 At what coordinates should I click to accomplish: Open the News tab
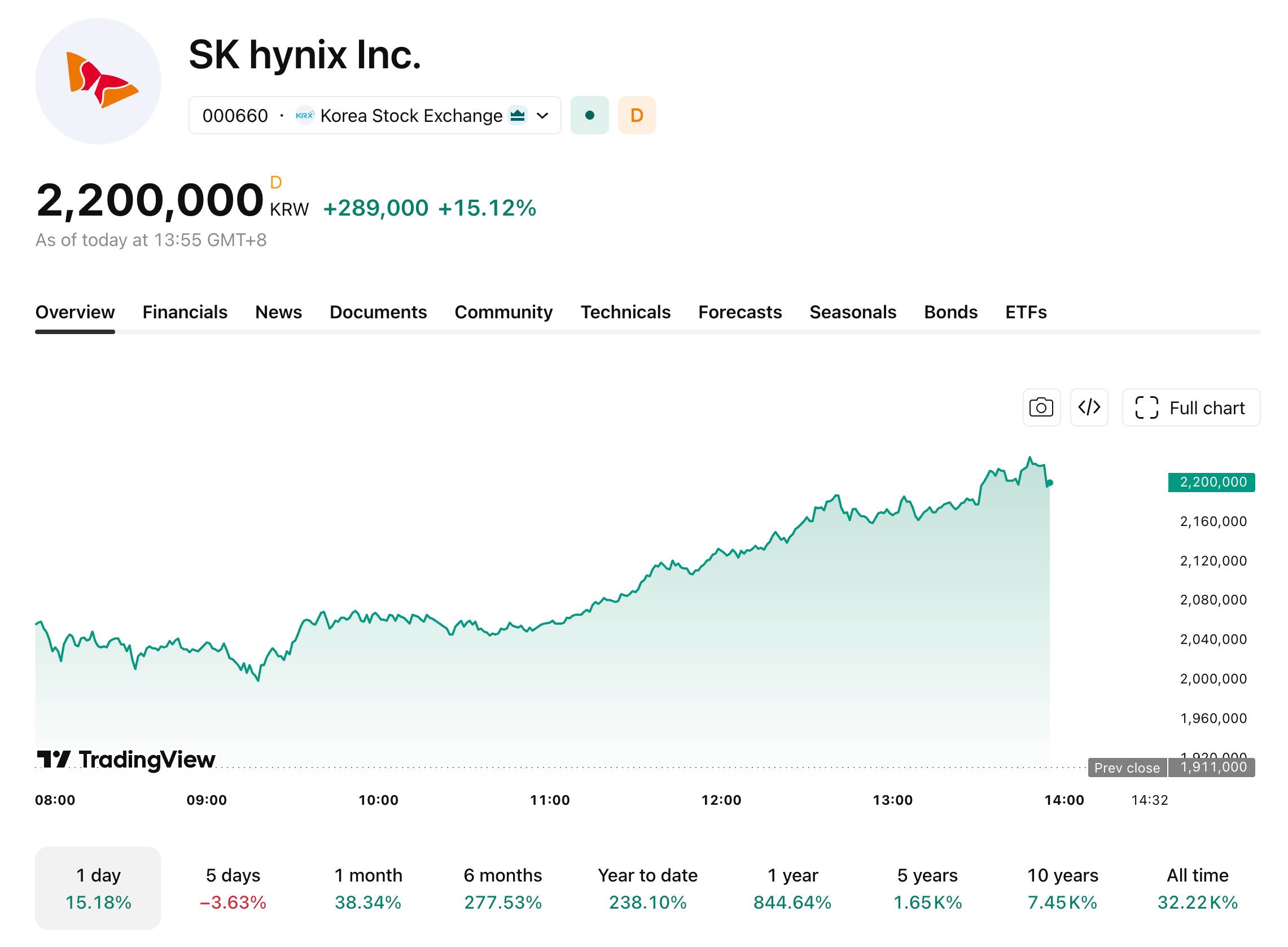[x=279, y=312]
